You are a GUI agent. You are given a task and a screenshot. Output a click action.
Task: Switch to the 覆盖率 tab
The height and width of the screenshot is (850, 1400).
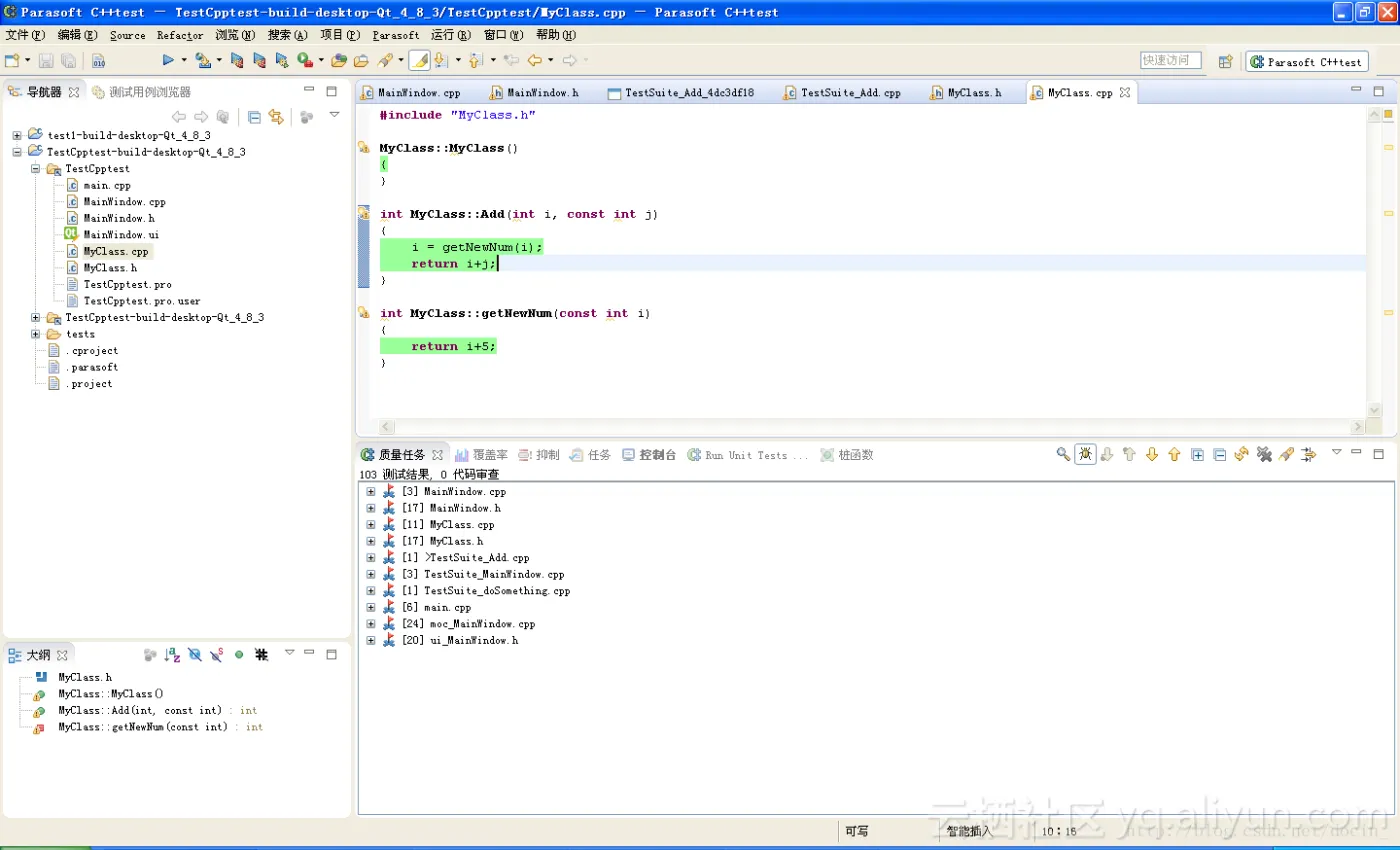(x=482, y=455)
